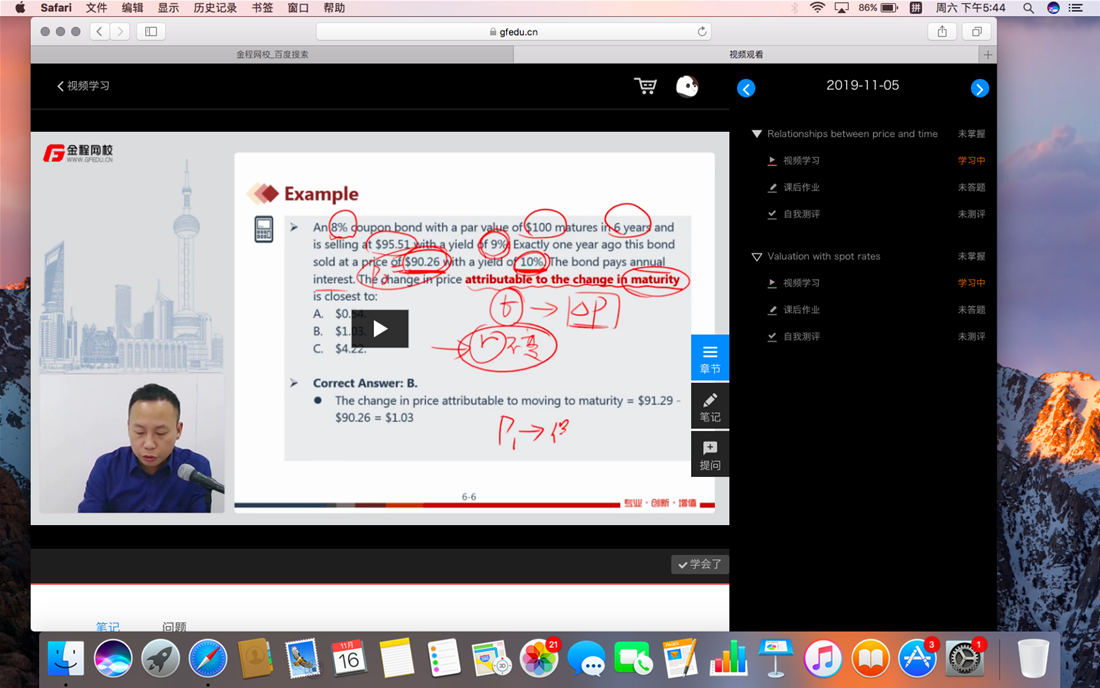Image resolution: width=1100 pixels, height=688 pixels.
Task: Open Music app from the dock
Action: (x=822, y=659)
